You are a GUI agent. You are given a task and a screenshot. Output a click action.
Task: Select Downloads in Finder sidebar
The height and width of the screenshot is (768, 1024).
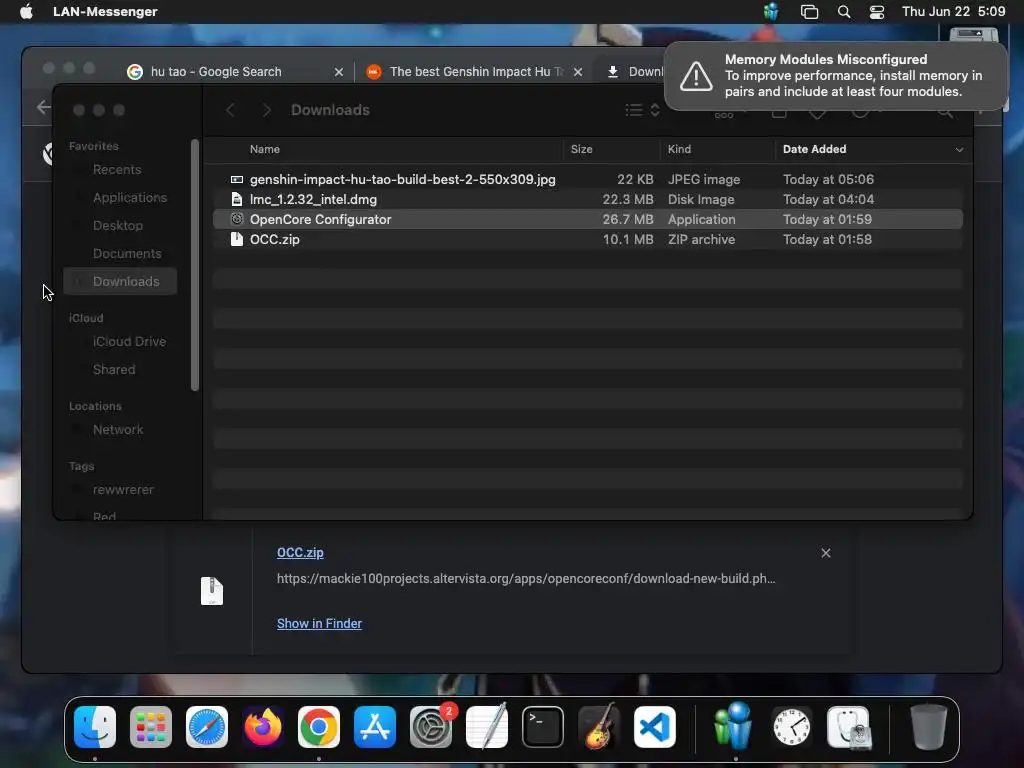coord(120,281)
